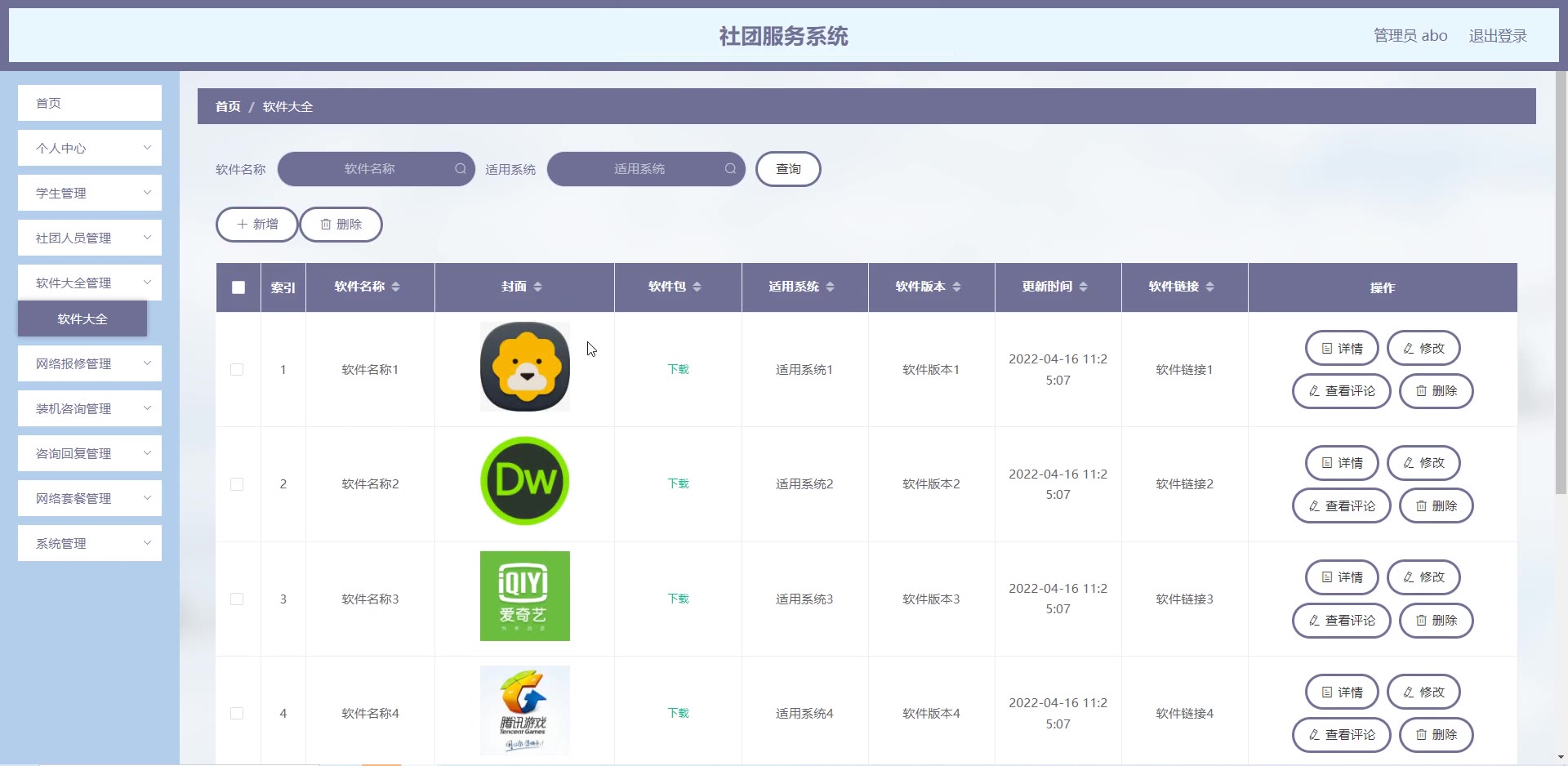Sort by 软件链接 column arrows
The width and height of the screenshot is (1568, 766).
point(1210,287)
